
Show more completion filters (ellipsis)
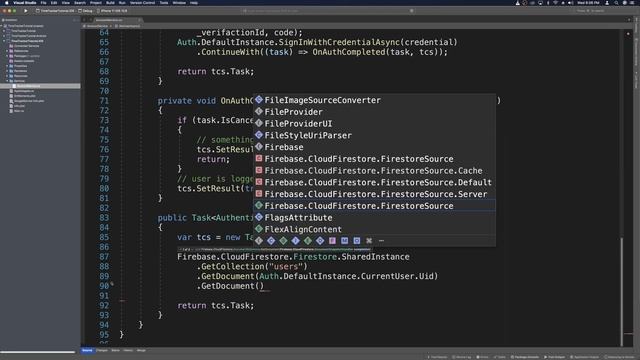381,241
